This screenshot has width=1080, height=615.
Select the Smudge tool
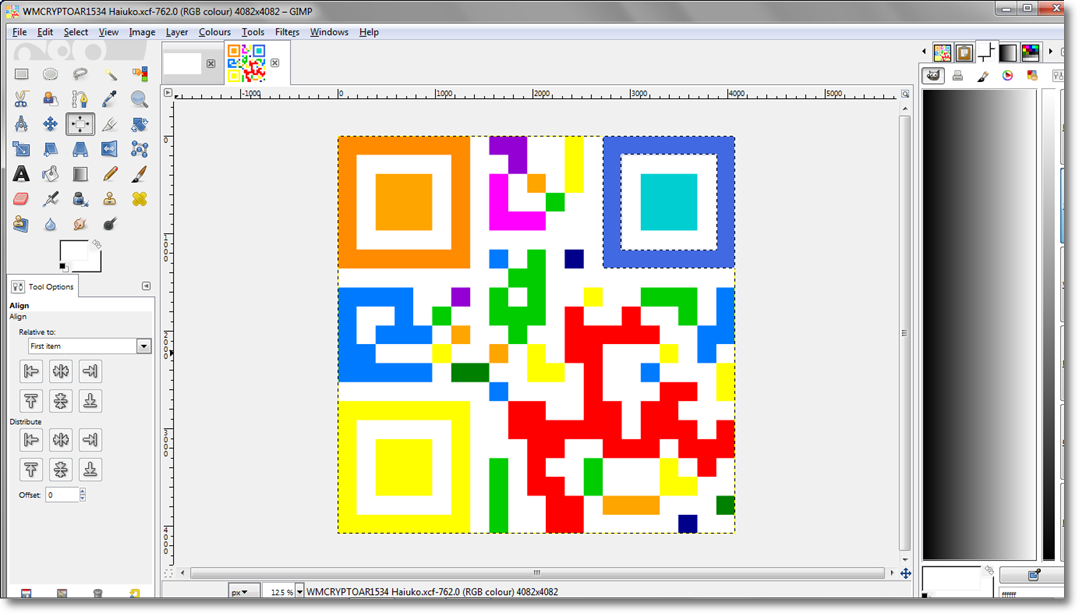click(x=80, y=225)
